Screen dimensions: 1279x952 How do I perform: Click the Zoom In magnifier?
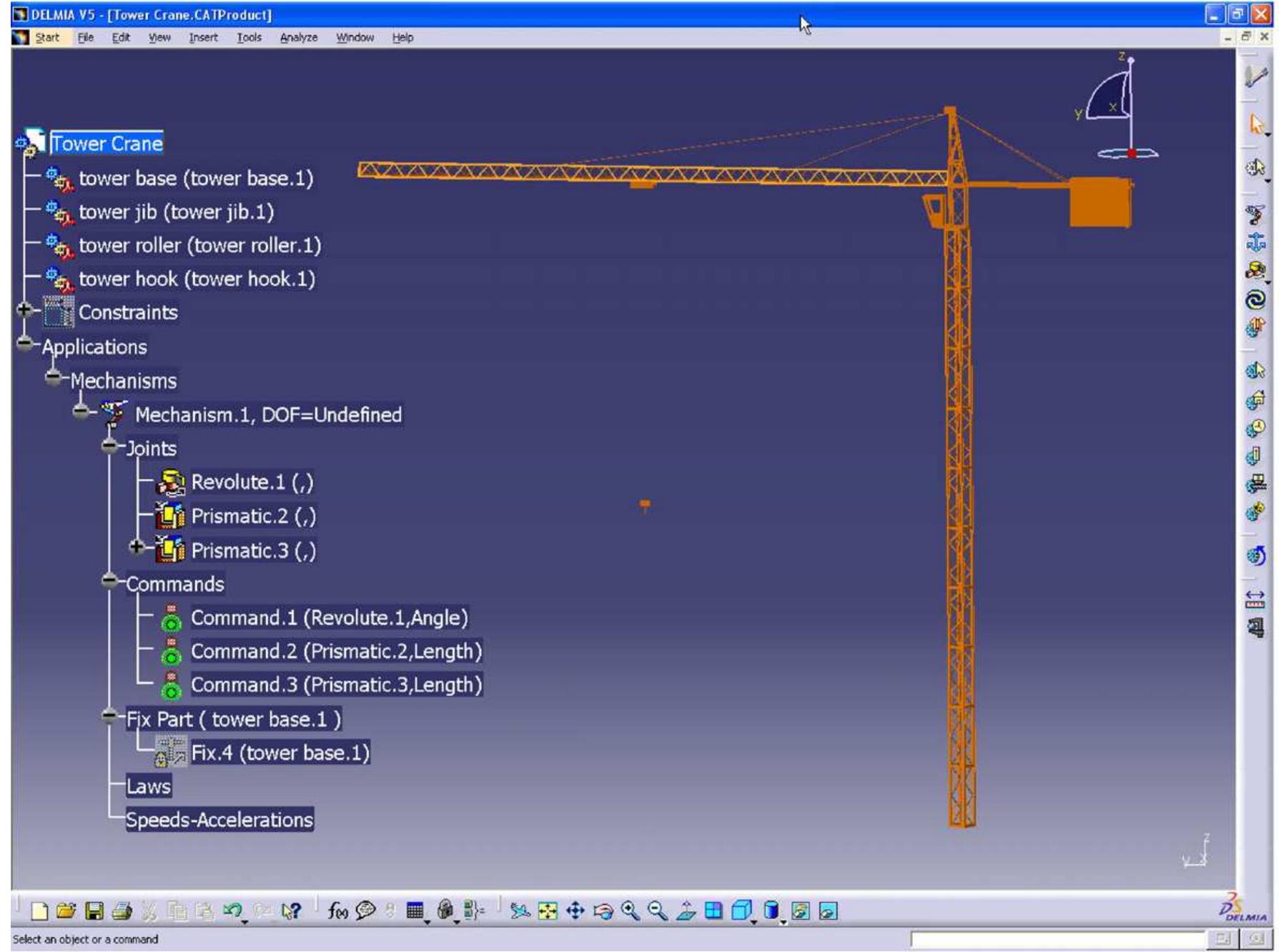coord(631,911)
